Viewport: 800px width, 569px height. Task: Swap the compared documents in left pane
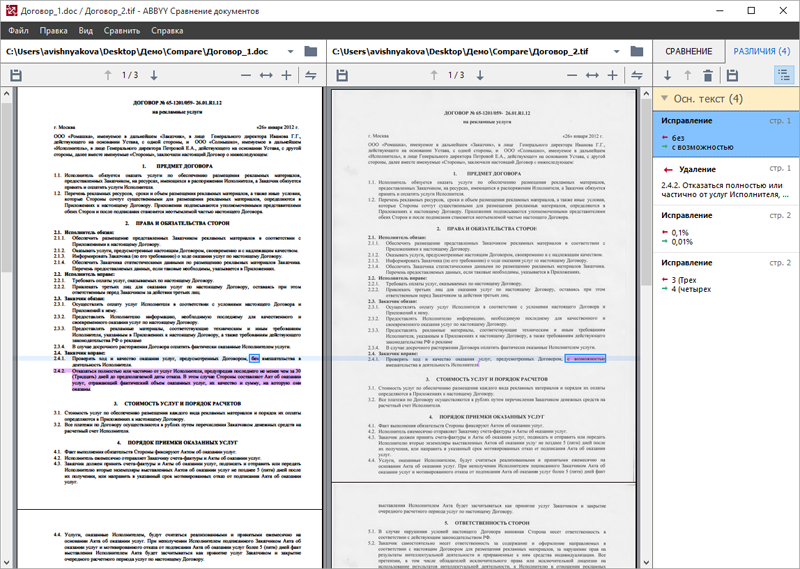click(310, 76)
